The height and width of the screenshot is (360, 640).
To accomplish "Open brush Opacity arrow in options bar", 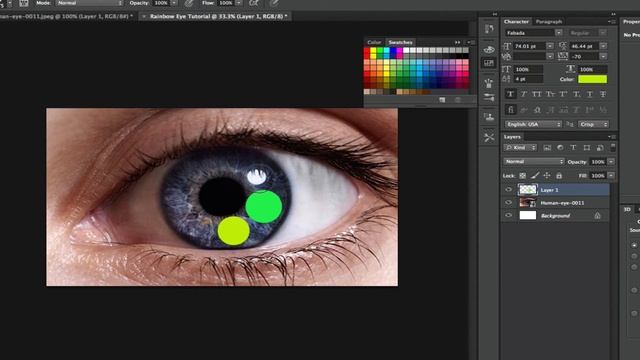I will pos(174,3).
